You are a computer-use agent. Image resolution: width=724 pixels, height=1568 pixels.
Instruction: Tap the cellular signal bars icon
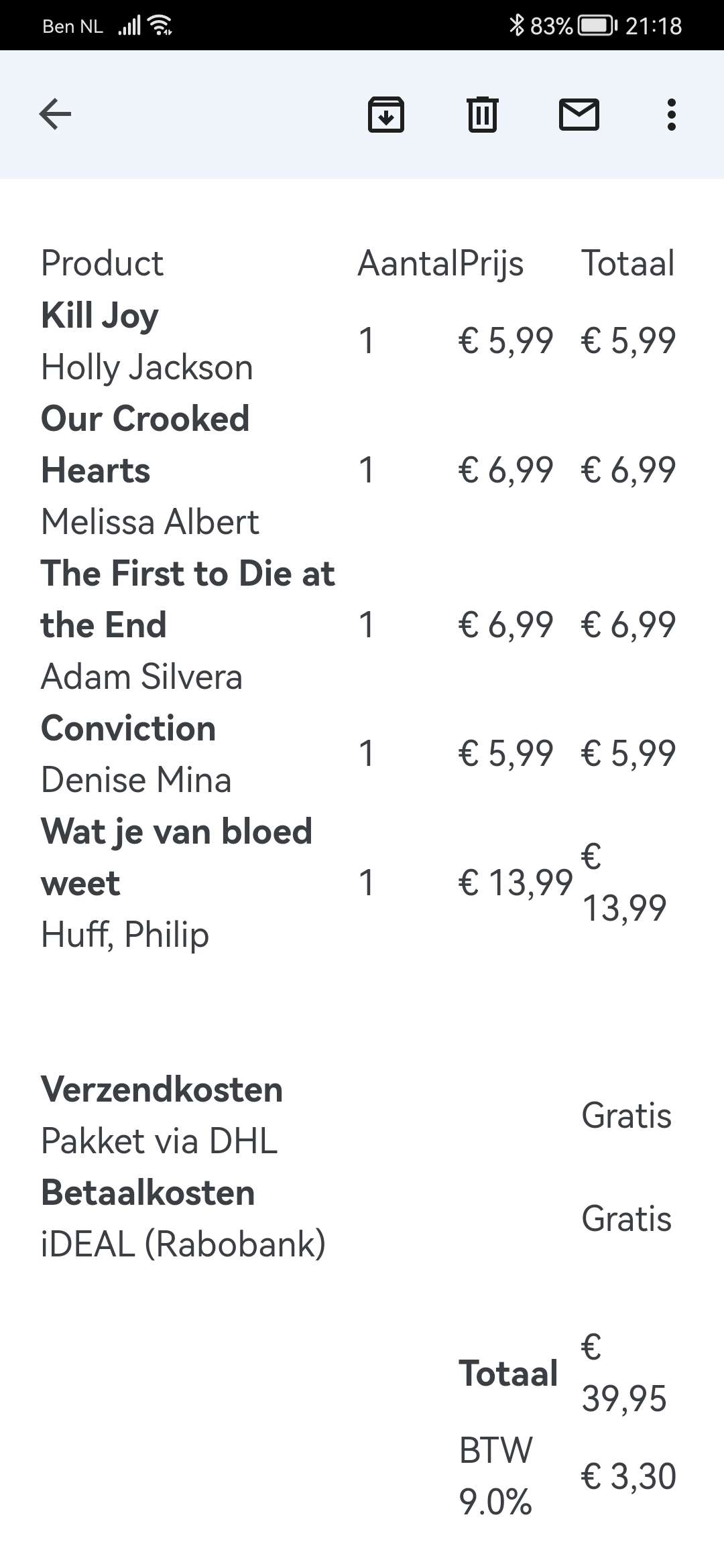pyautogui.click(x=129, y=25)
